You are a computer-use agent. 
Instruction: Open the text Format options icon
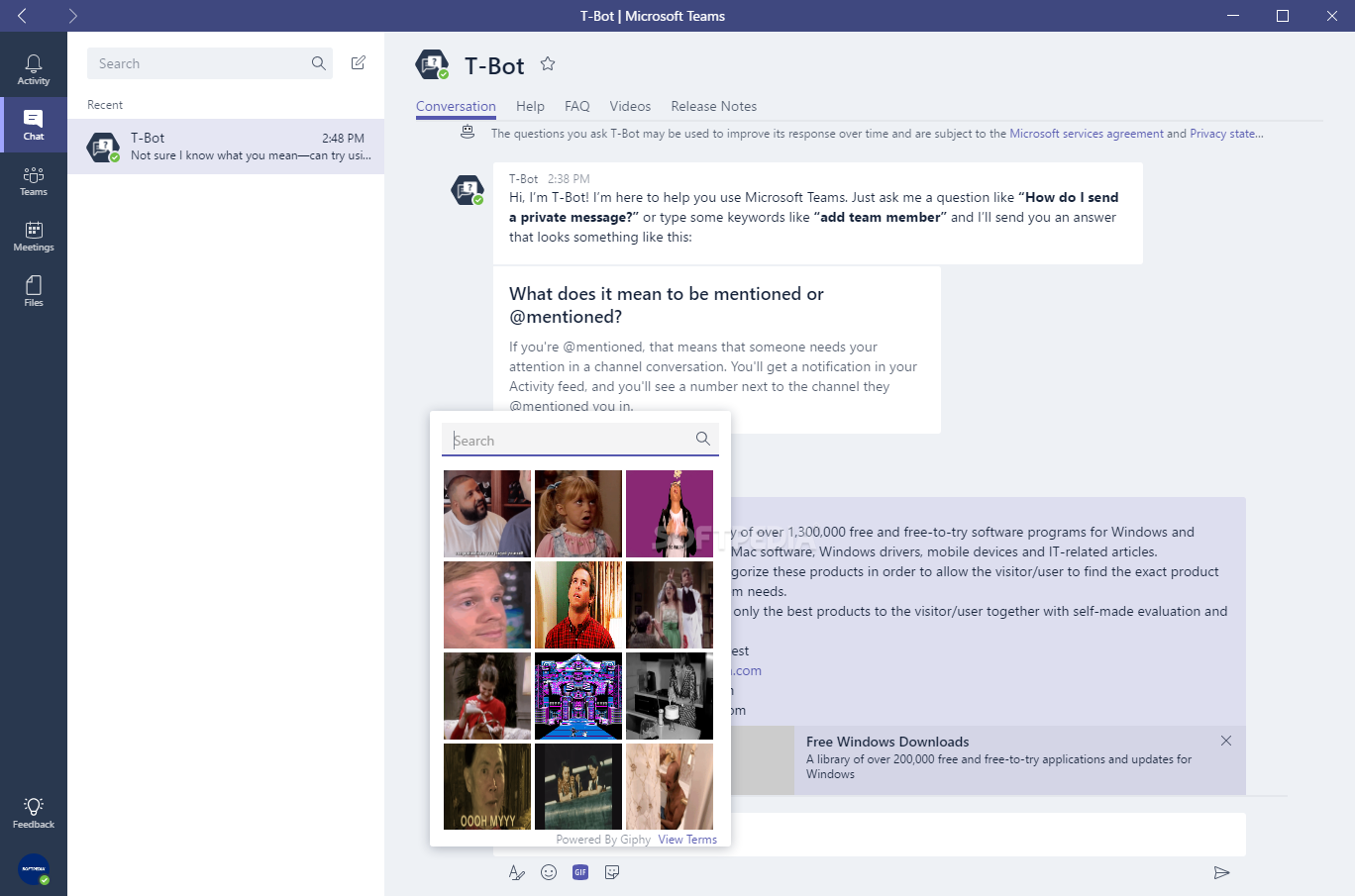pos(517,872)
